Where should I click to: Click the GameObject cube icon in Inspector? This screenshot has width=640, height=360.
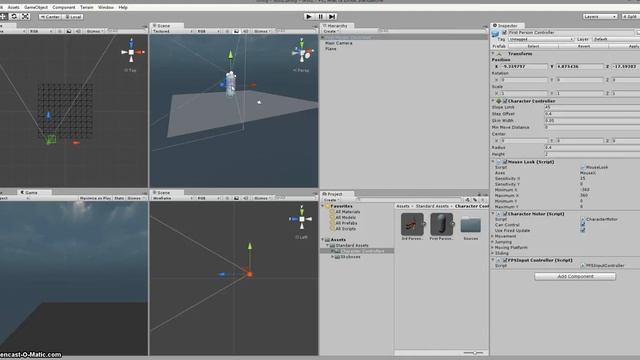(496, 34)
